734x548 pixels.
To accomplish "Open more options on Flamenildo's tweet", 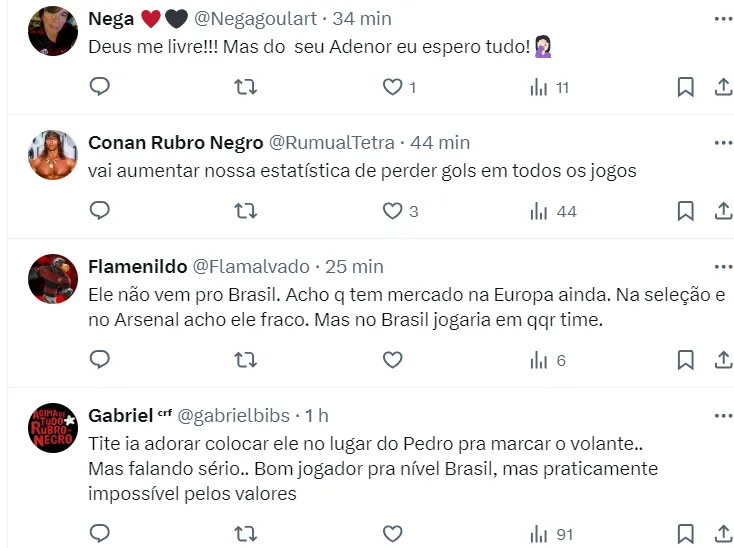I will point(723,267).
